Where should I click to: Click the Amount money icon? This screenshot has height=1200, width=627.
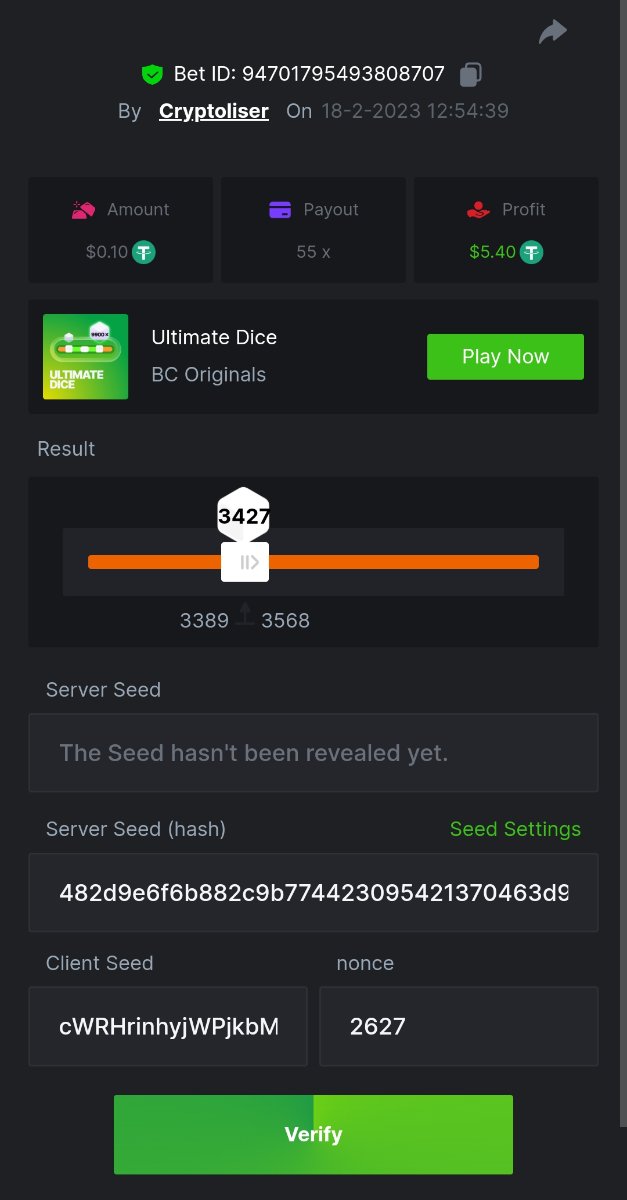[x=84, y=210]
